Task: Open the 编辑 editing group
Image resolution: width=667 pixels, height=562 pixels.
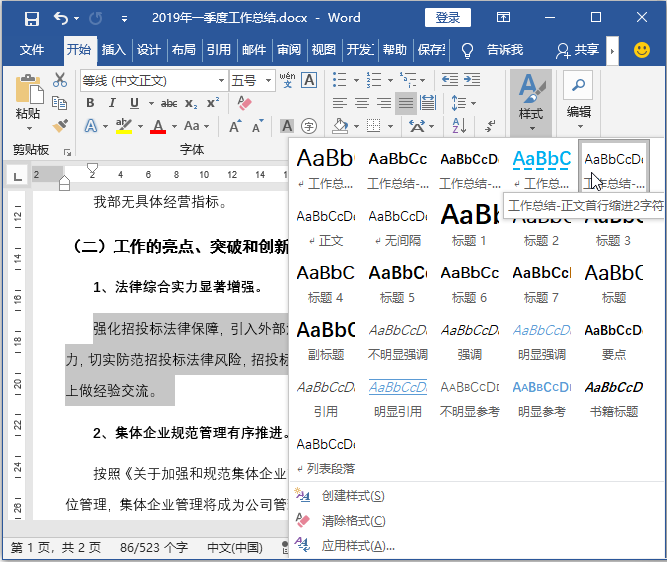Action: pyautogui.click(x=579, y=101)
